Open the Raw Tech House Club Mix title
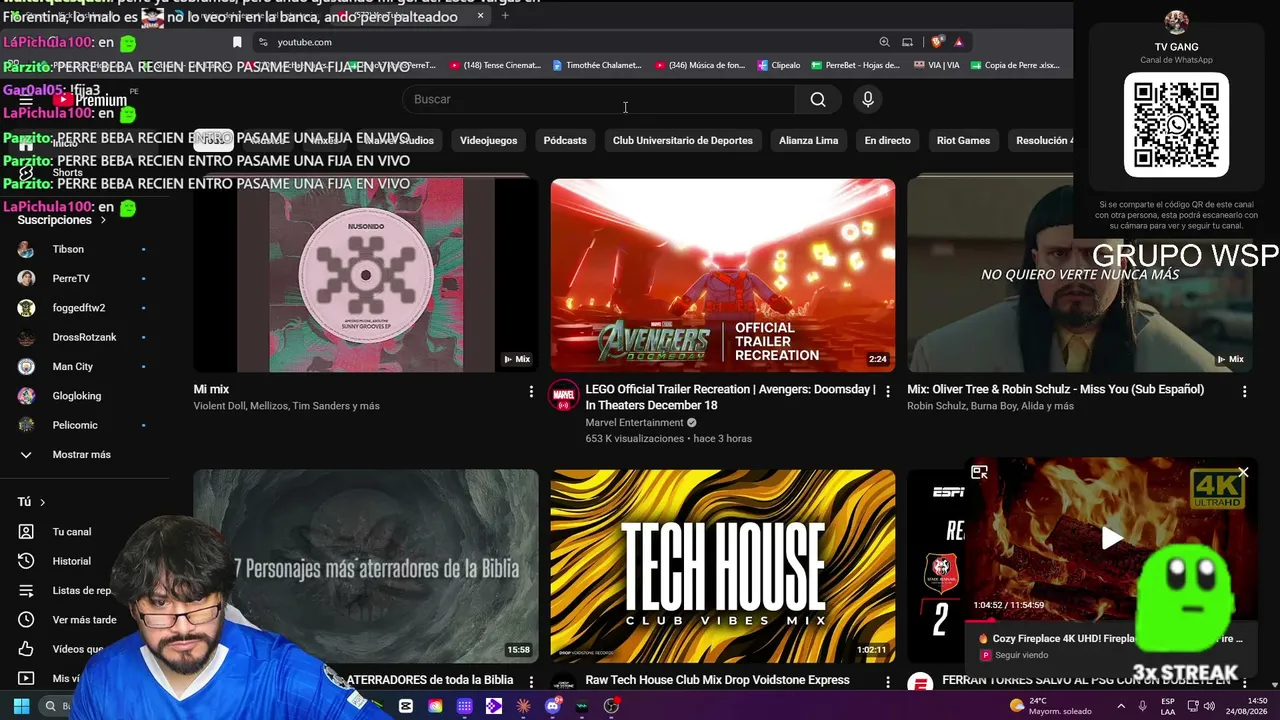The image size is (1280, 720). point(718,680)
